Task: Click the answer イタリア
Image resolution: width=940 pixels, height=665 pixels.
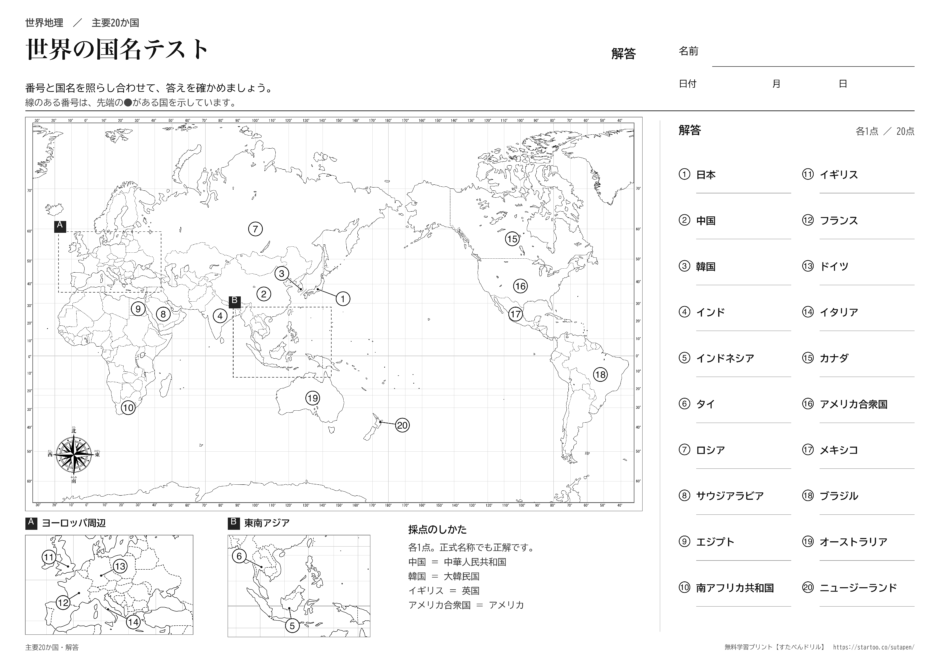Action: [x=839, y=312]
